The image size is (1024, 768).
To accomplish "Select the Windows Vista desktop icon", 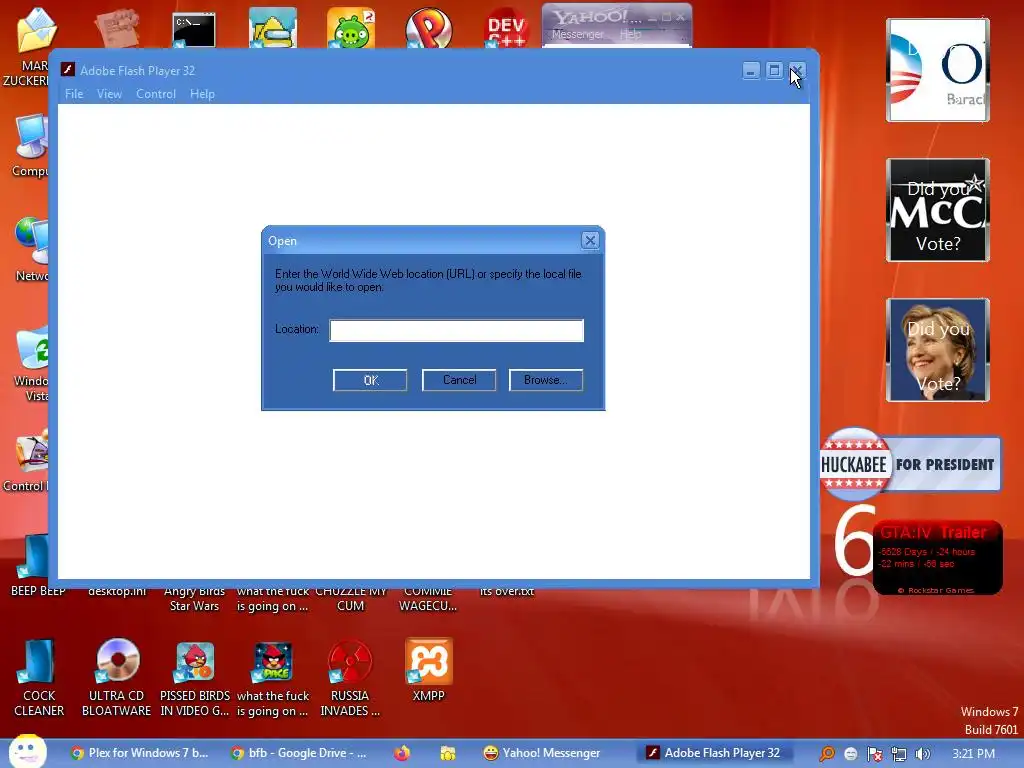I will click(31, 364).
